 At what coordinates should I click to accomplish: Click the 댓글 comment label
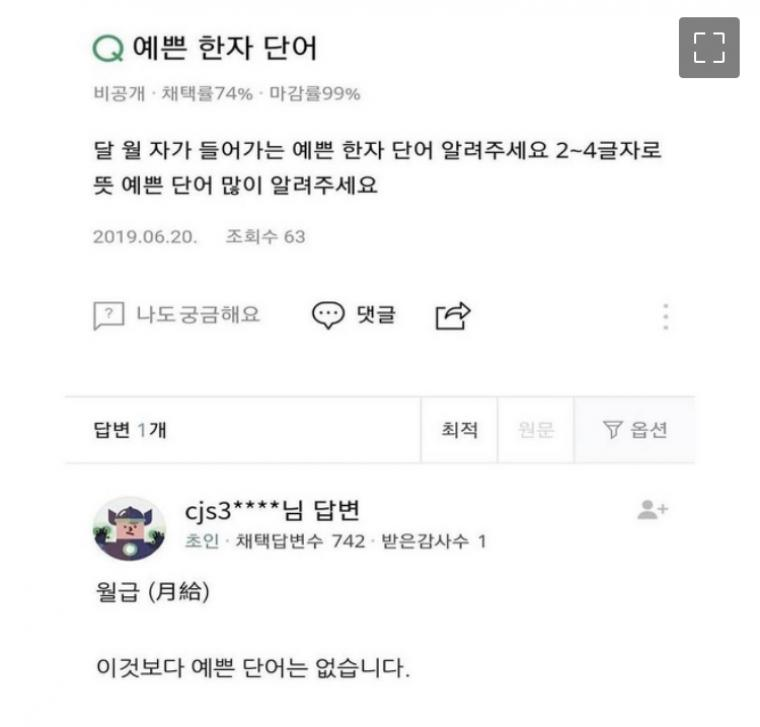point(376,315)
